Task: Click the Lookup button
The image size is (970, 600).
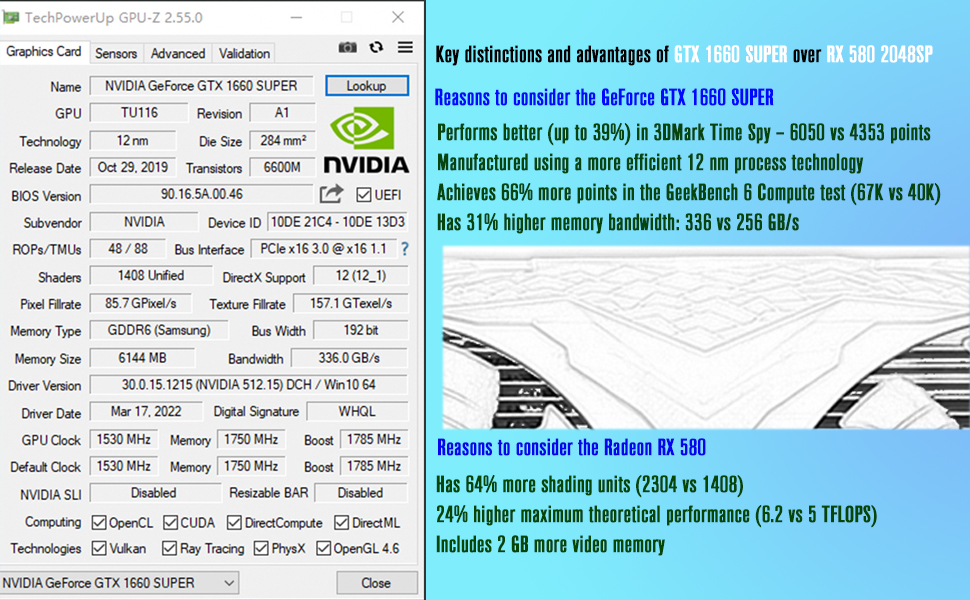Action: [367, 86]
